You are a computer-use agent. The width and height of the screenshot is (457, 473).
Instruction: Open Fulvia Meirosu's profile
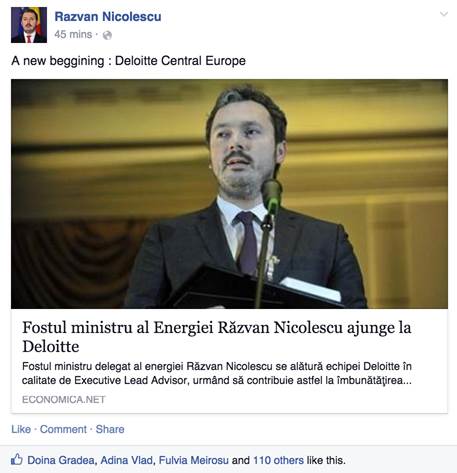click(x=194, y=460)
